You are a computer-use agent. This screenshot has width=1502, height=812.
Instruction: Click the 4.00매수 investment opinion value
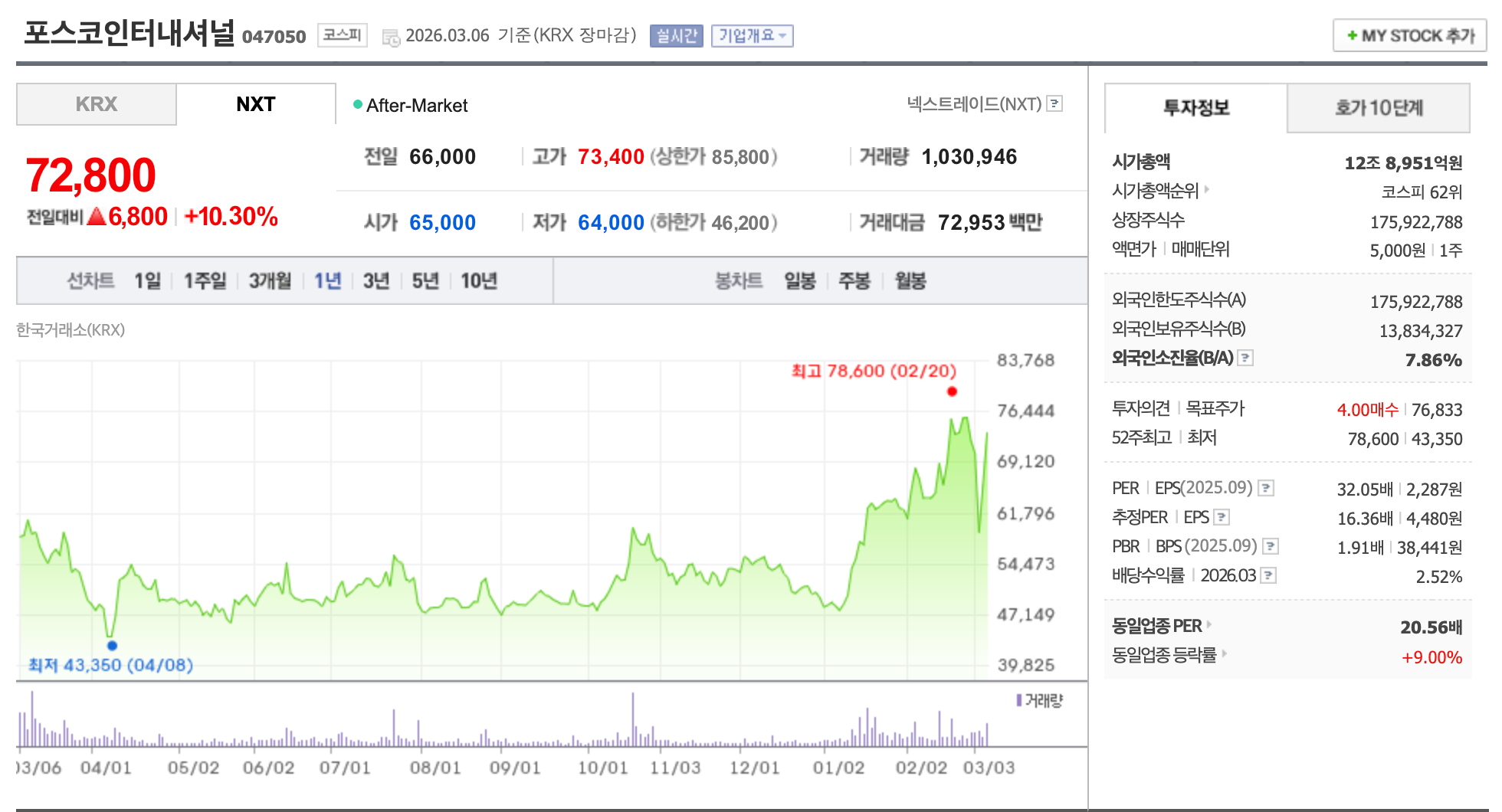[x=1367, y=410]
